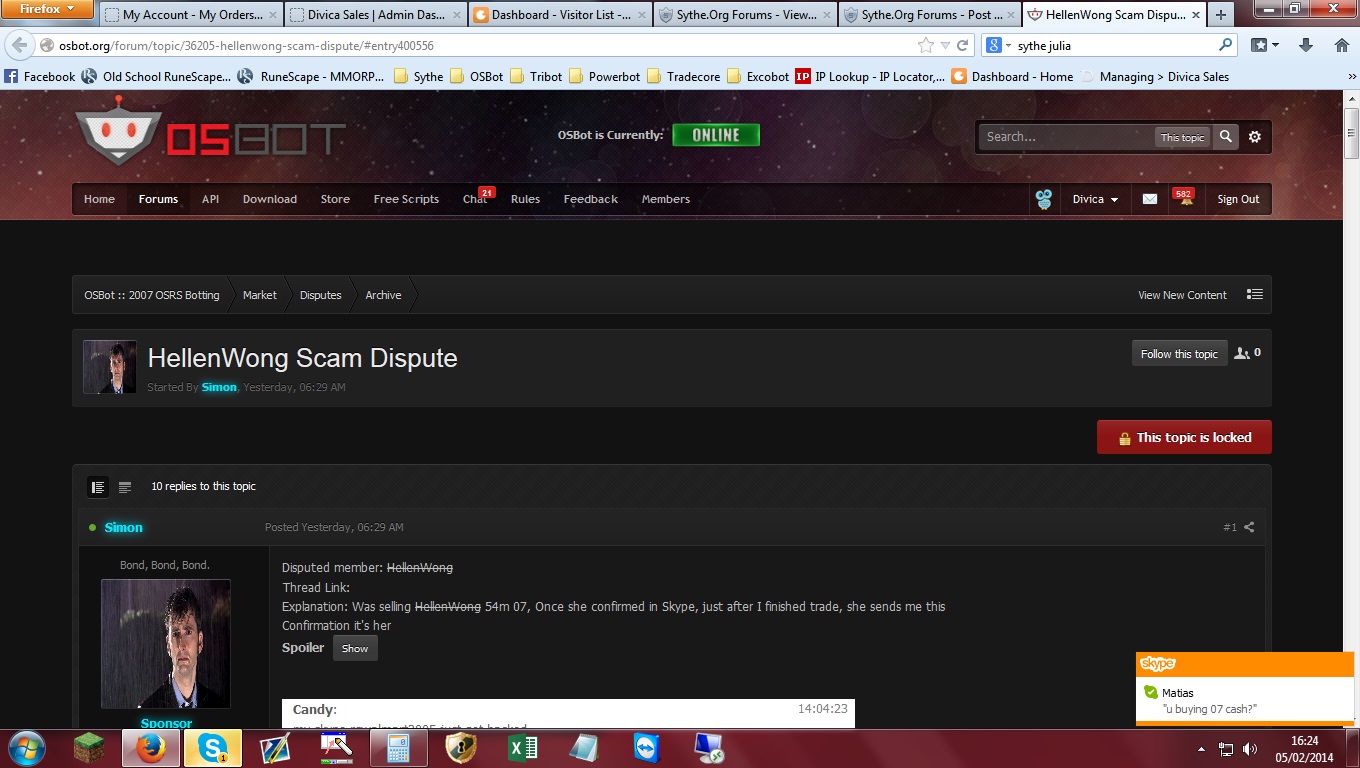Show the Spoiler content
Image resolution: width=1360 pixels, height=768 pixels.
click(x=355, y=648)
